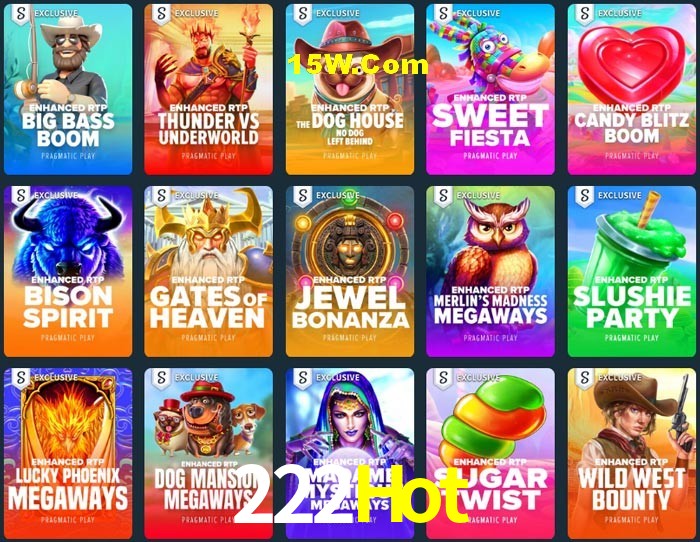Click the S shield icon on Wild West Bounty
Viewport: 700px width, 542px height.
point(584,379)
